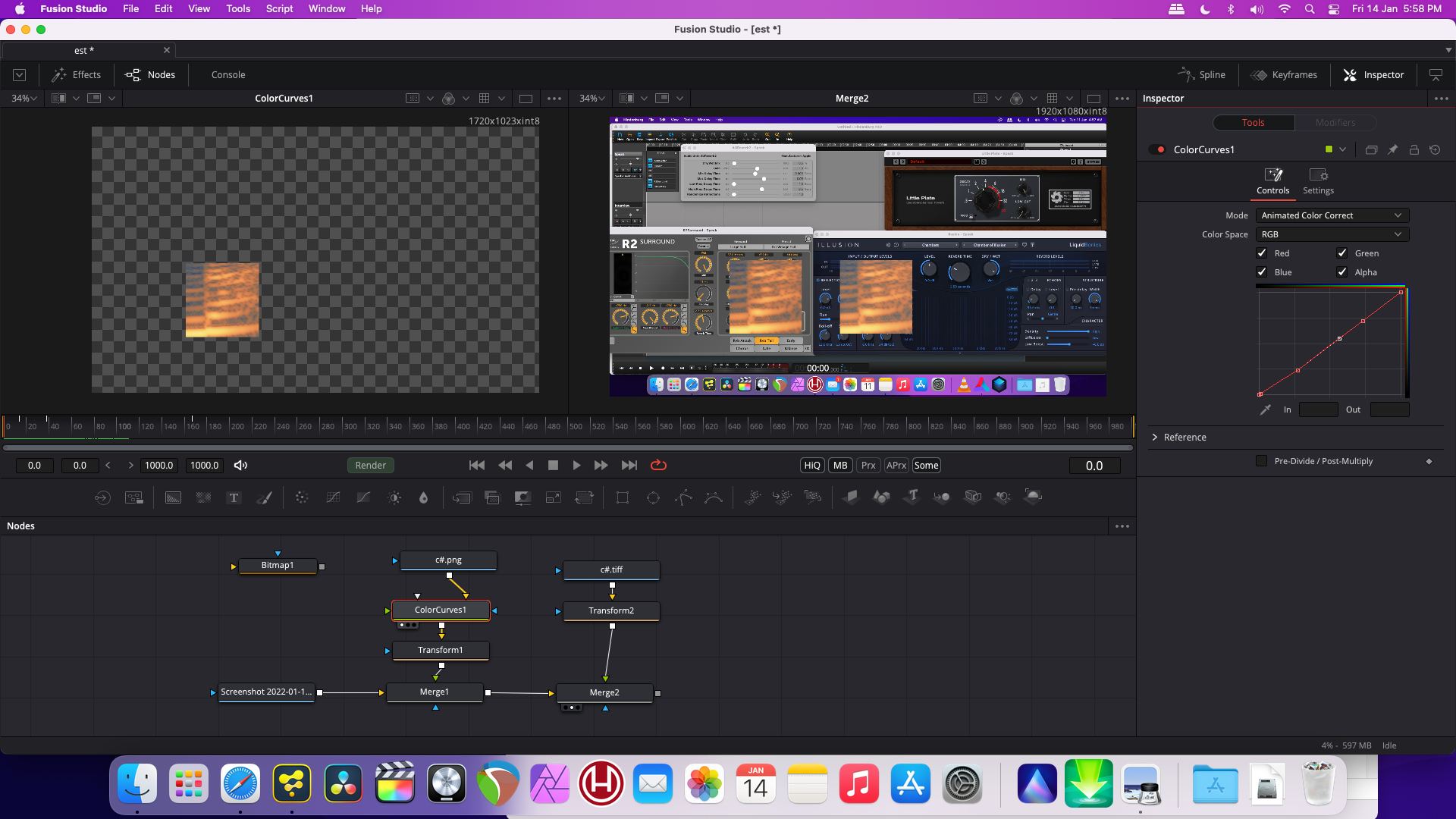Add a Blur tool (droplet icon)
Viewport: 1456px width, 819px height.
pyautogui.click(x=424, y=497)
